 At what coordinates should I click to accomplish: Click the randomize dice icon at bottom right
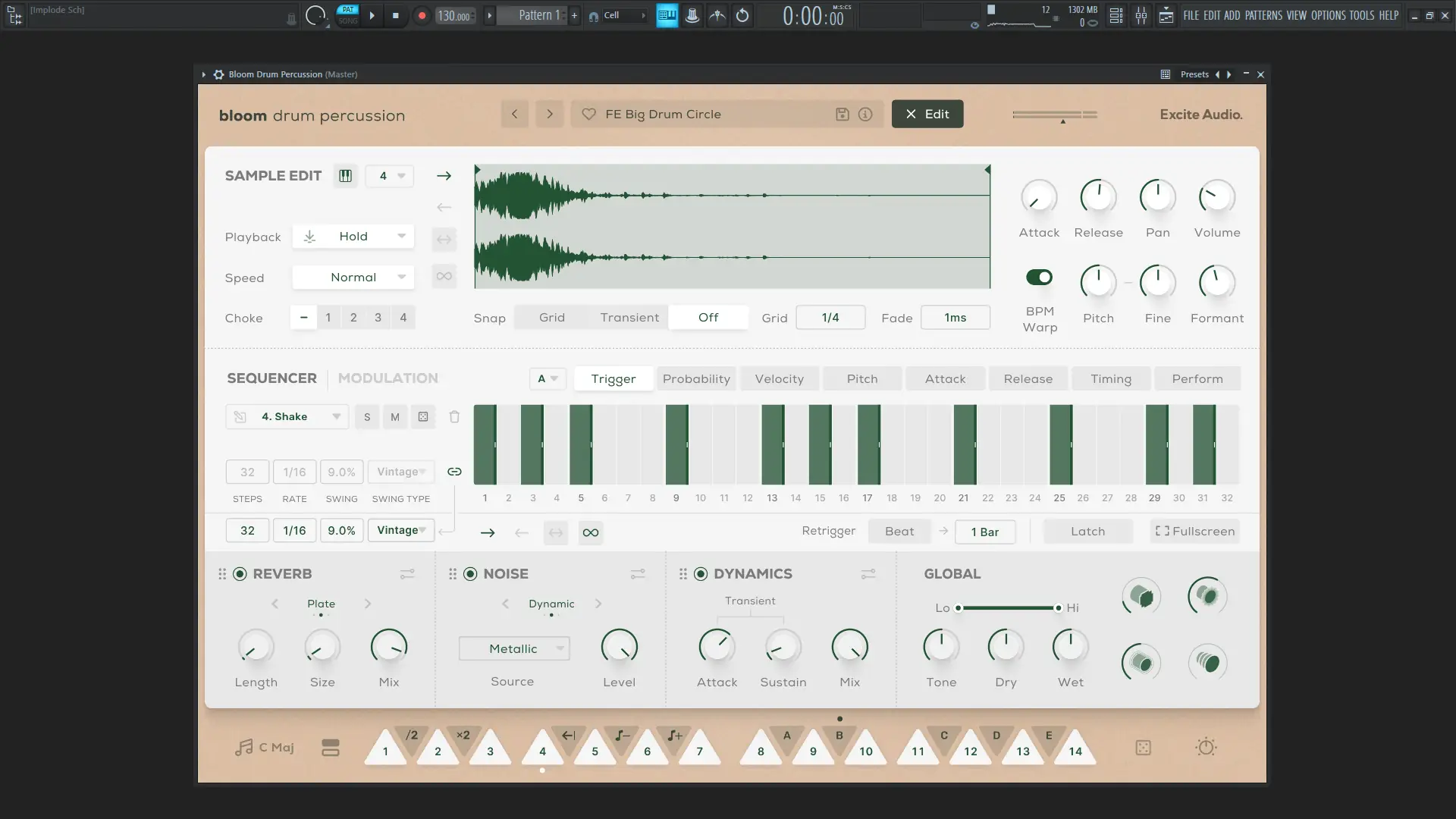1143,748
